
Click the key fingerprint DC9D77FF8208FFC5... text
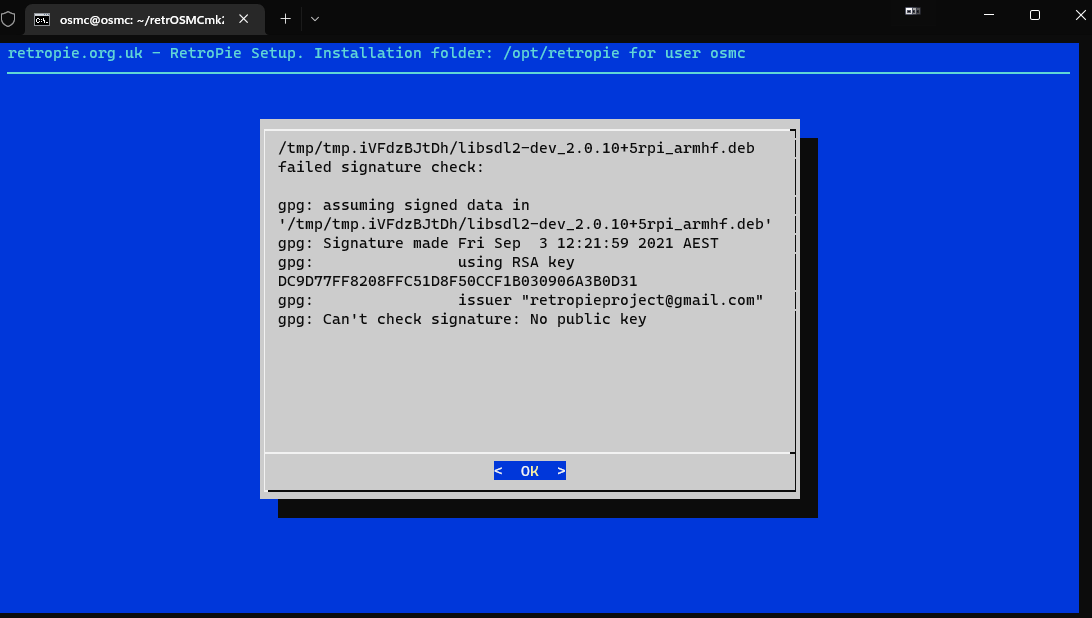pyautogui.click(x=457, y=281)
